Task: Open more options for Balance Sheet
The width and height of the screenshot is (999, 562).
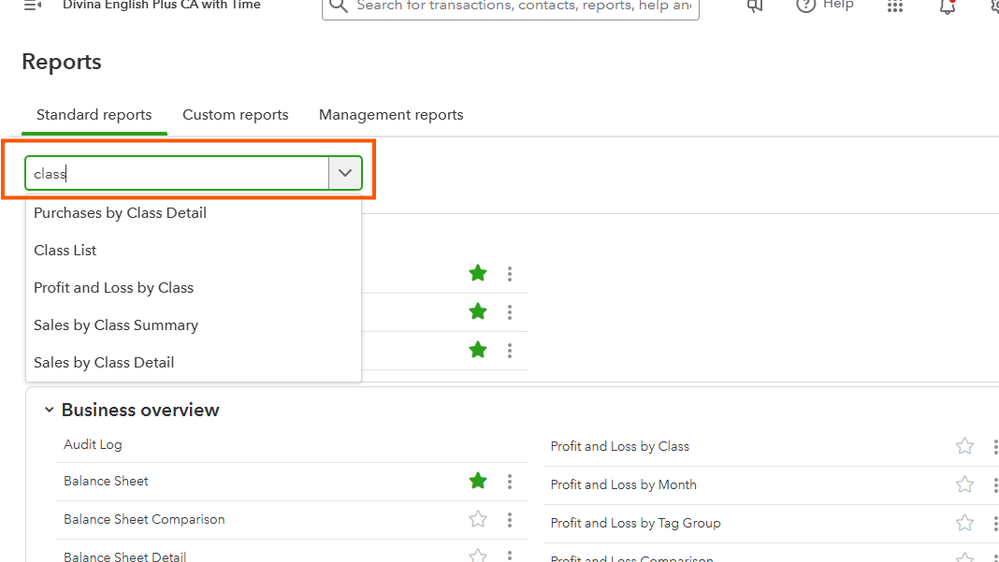Action: click(510, 482)
